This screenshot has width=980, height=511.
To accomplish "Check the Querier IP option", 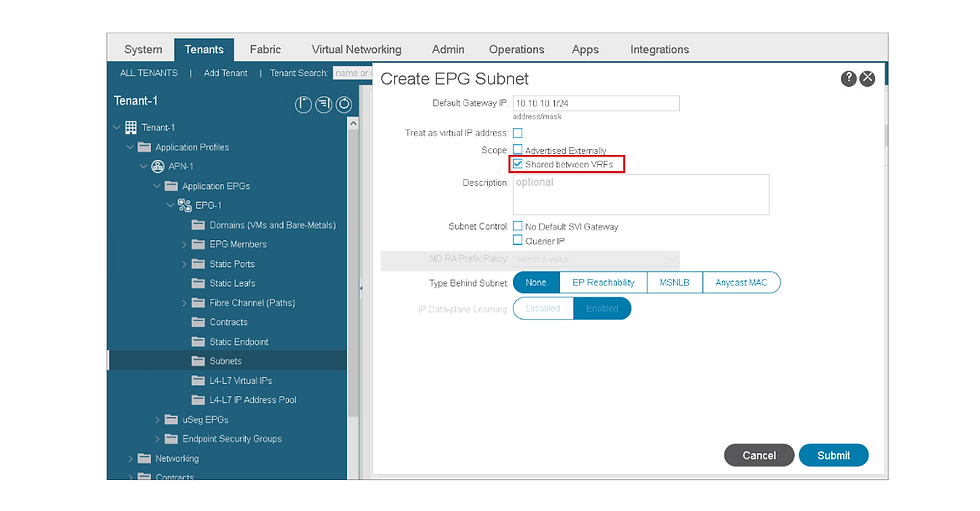I will pos(518,241).
